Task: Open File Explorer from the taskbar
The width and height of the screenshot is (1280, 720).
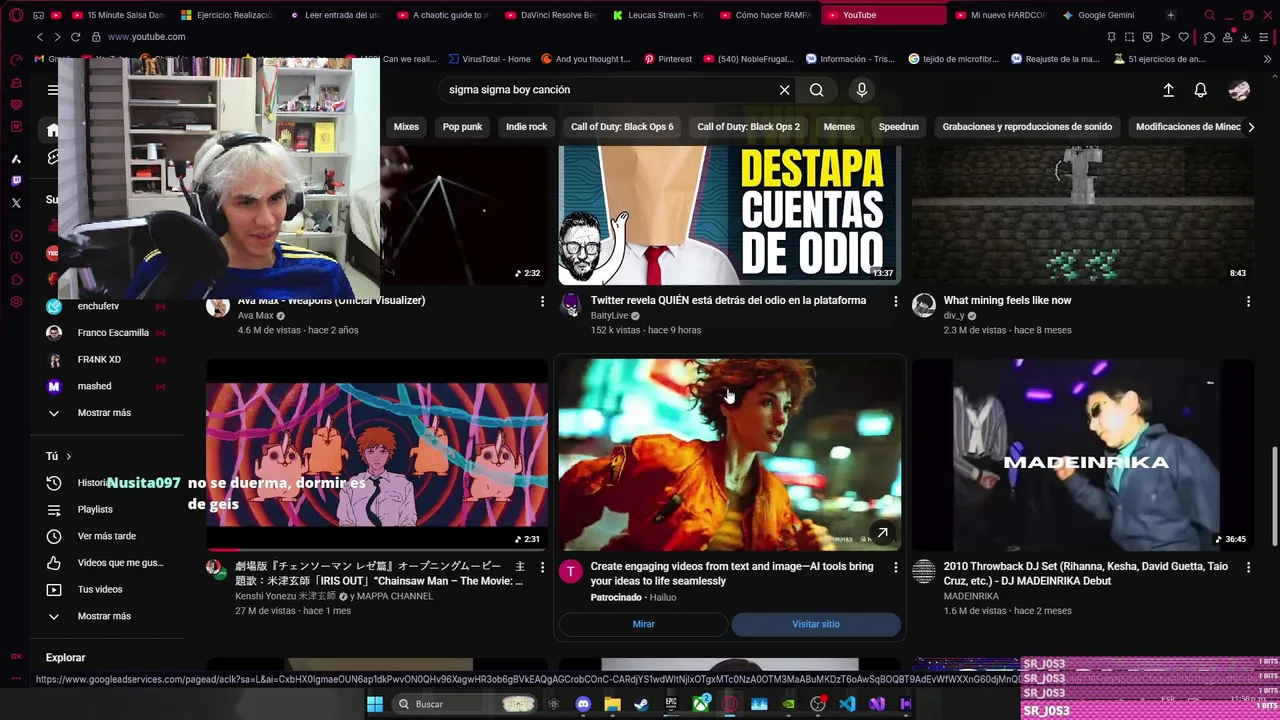Action: [612, 704]
